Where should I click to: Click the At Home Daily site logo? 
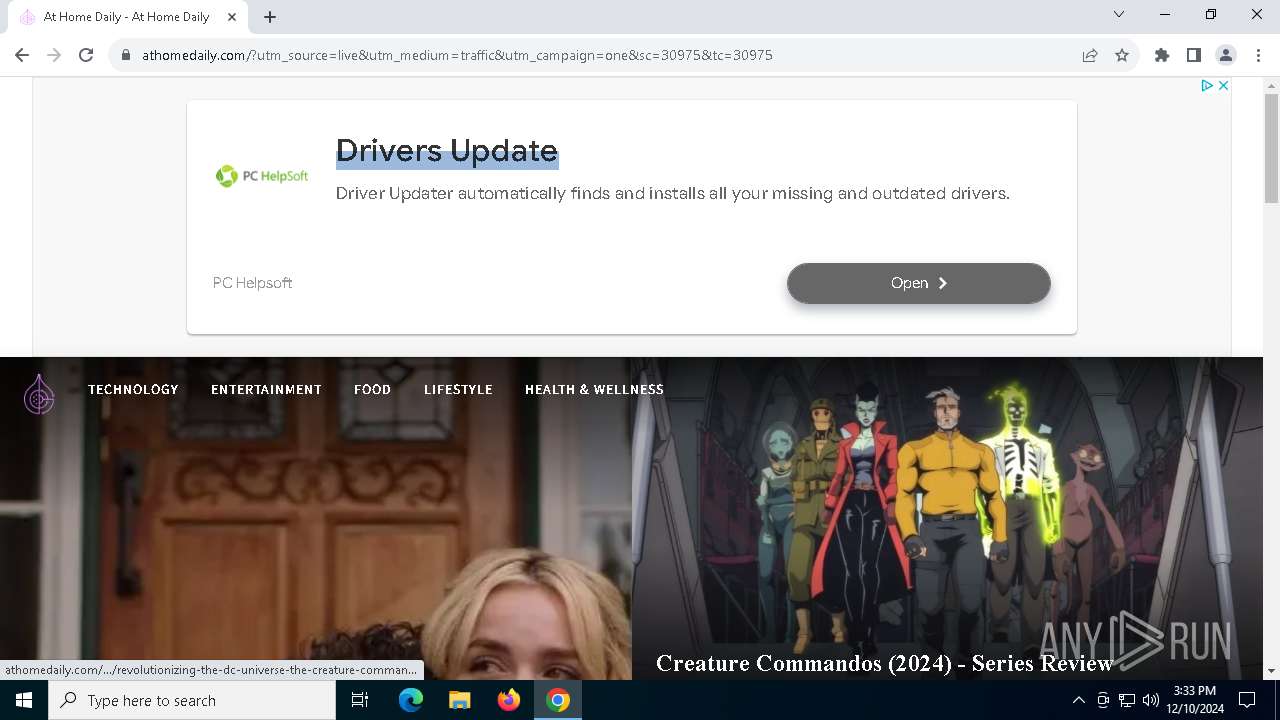39,394
